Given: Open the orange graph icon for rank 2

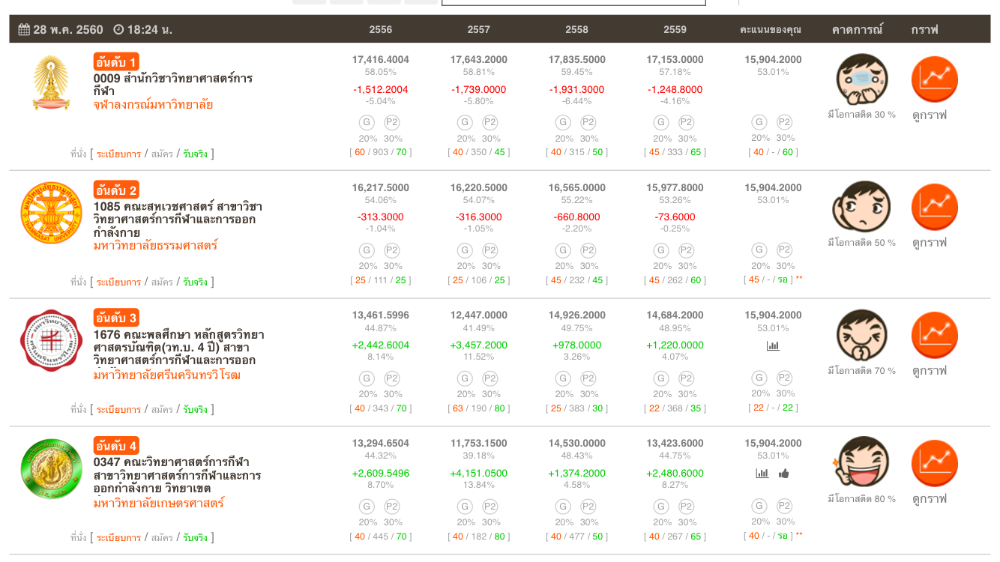Looking at the screenshot, I should coord(934,207).
